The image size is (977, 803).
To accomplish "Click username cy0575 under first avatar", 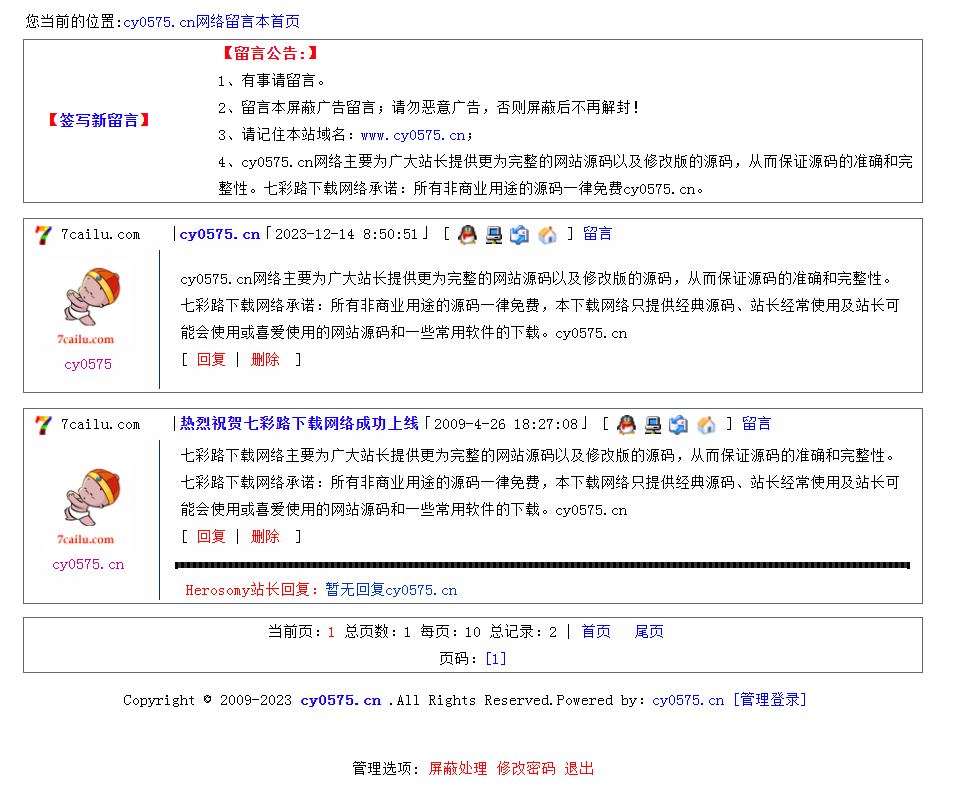I will [x=88, y=364].
